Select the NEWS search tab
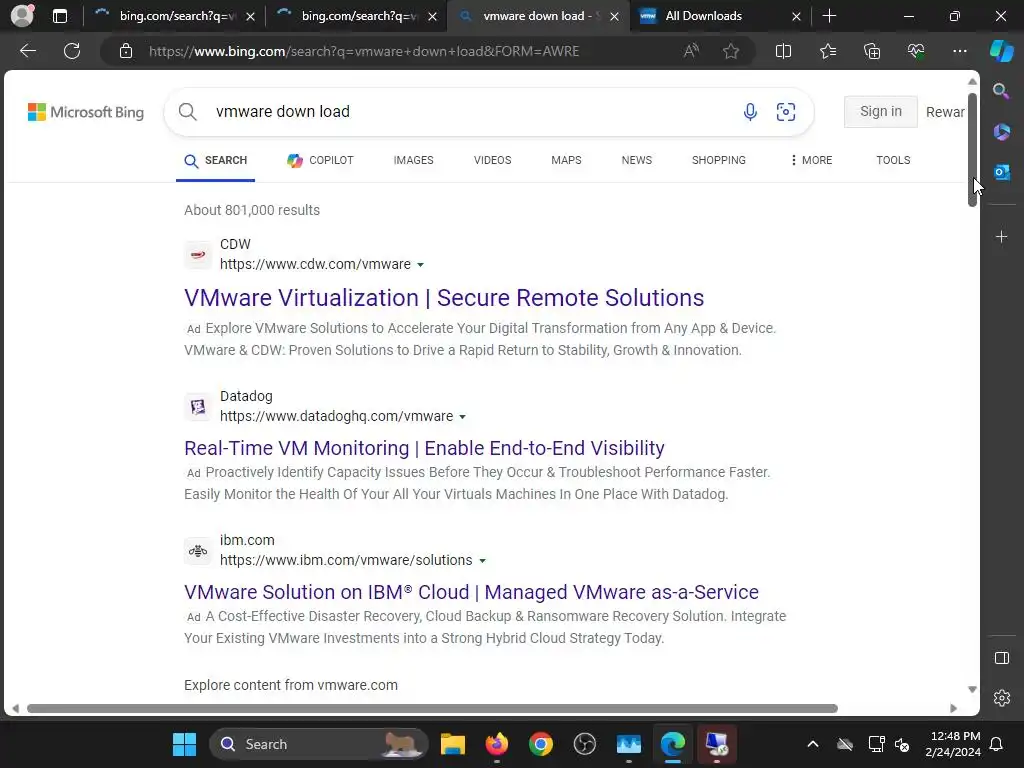This screenshot has height=768, width=1024. tap(637, 160)
